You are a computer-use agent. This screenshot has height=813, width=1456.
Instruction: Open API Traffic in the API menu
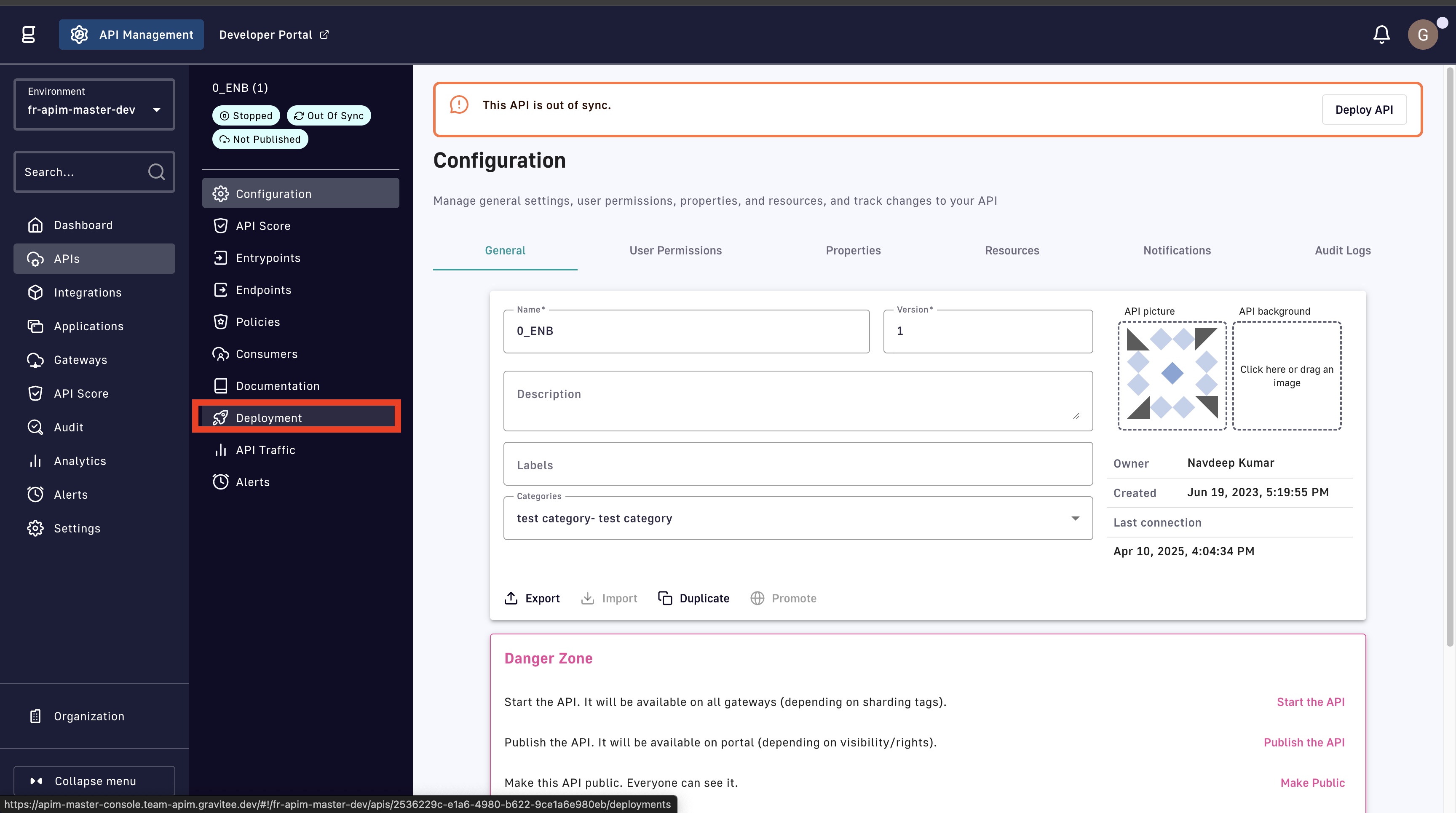[x=265, y=450]
